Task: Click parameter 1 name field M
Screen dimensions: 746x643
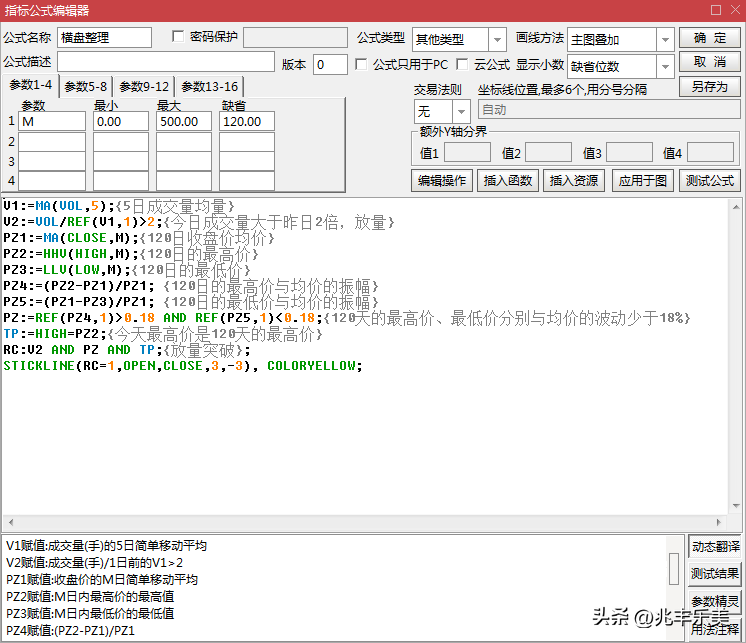Action: pos(52,121)
